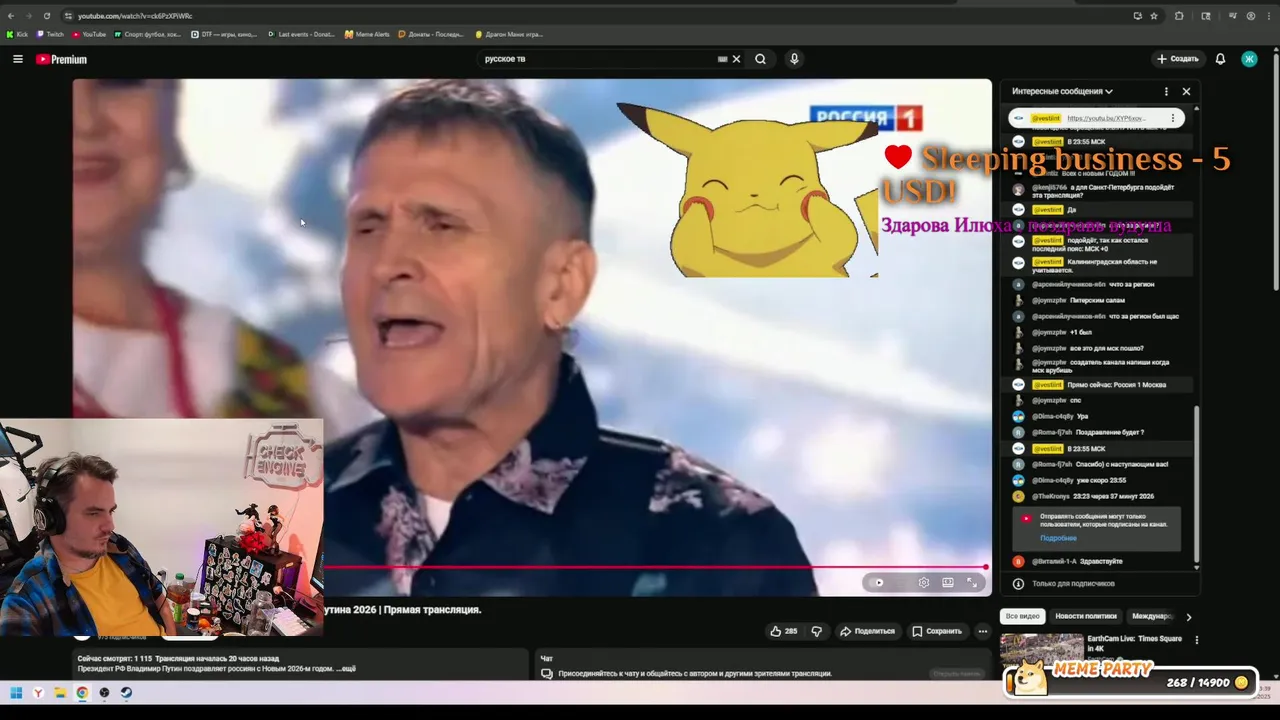Open the Chrome three-dot menu

click(1267, 16)
